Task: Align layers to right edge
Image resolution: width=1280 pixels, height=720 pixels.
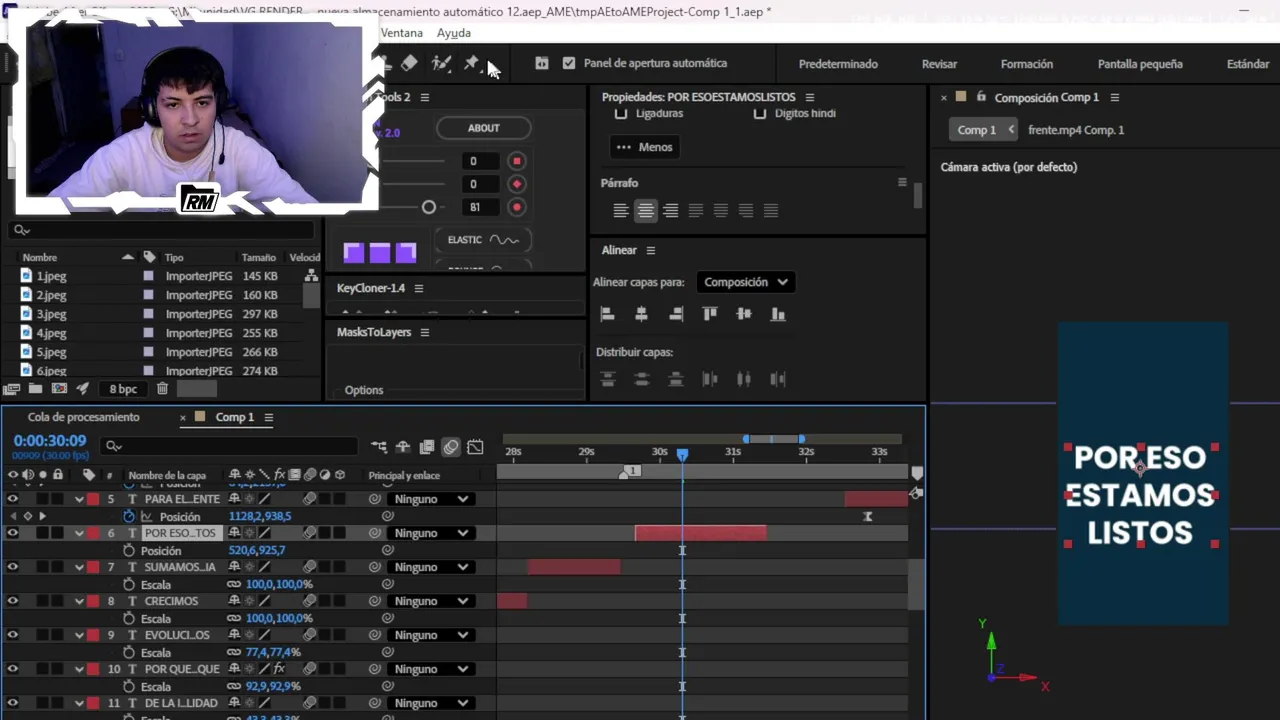Action: 676,314
